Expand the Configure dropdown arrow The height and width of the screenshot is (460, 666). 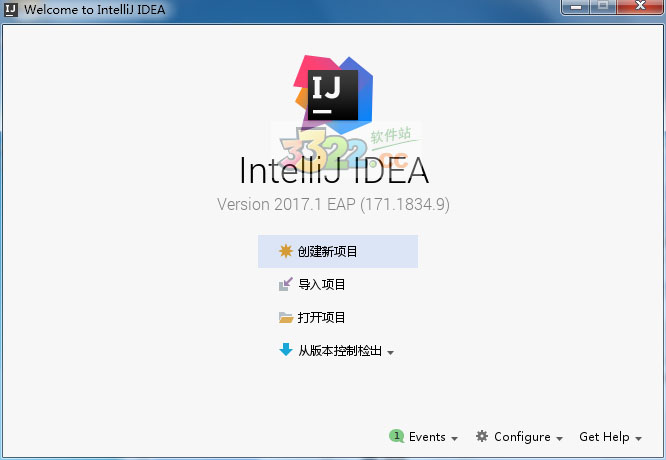(559, 438)
